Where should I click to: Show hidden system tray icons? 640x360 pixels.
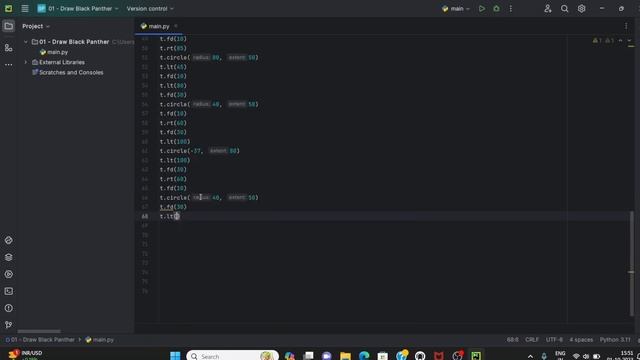(x=530, y=356)
